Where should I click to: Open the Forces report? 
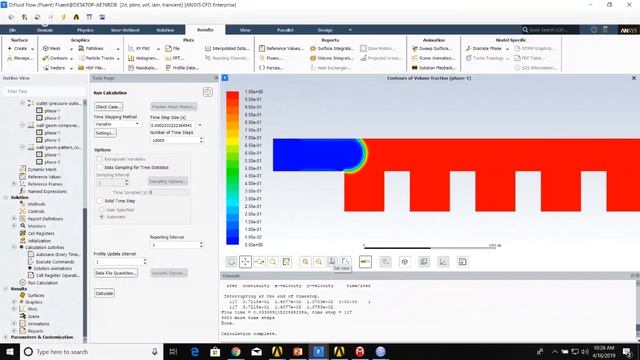pos(271,68)
